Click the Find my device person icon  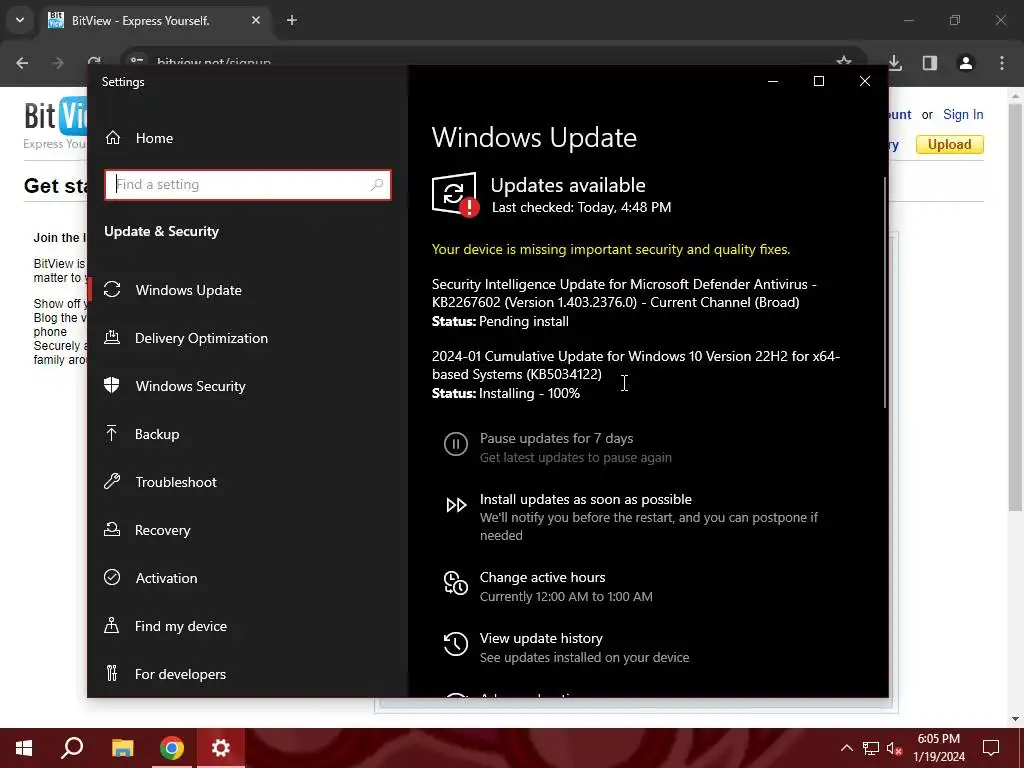112,626
